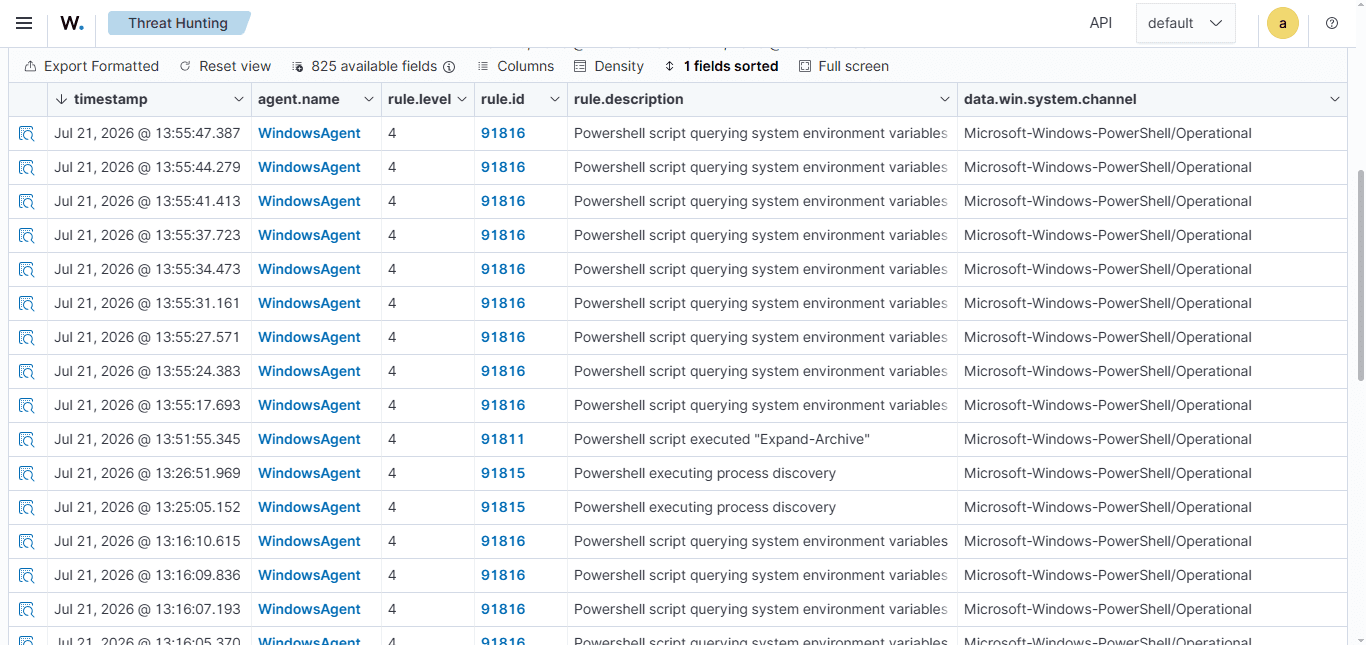
Task: Click the agent.name column header label
Action: (x=299, y=99)
